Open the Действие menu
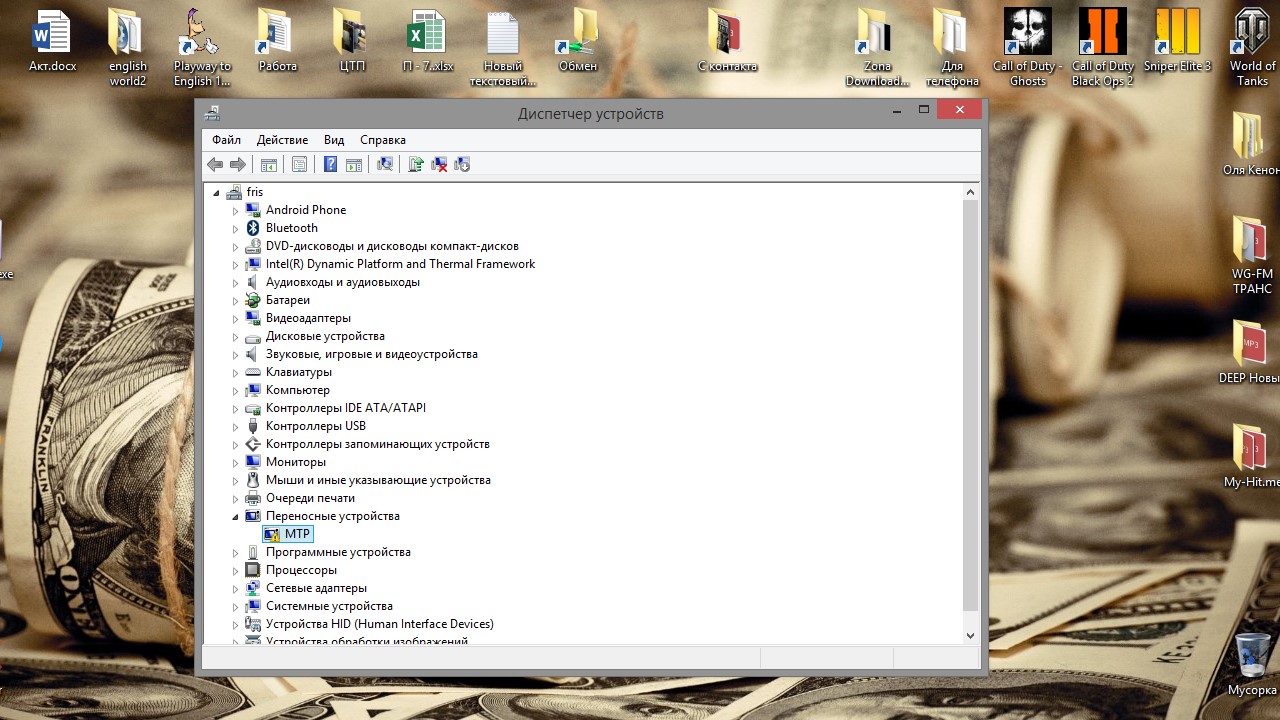The height and width of the screenshot is (720, 1280). tap(282, 140)
